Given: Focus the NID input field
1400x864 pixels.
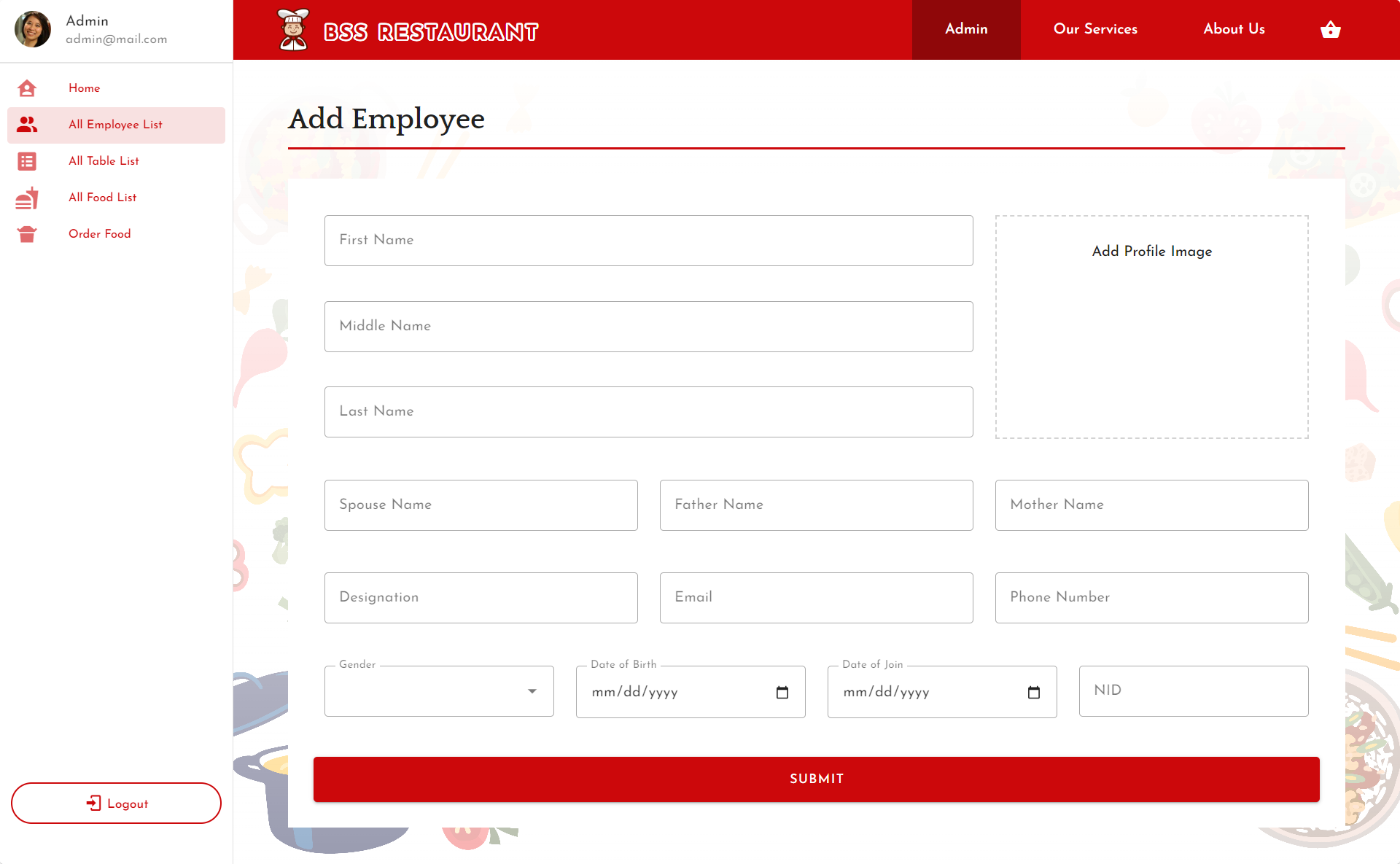Looking at the screenshot, I should click(x=1193, y=690).
